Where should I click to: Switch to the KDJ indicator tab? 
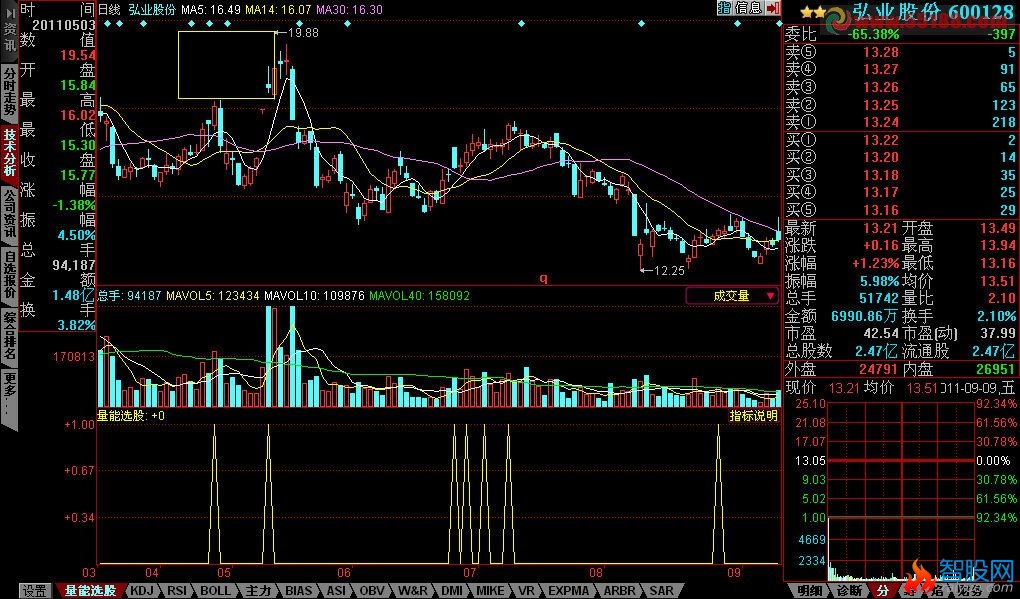142,591
